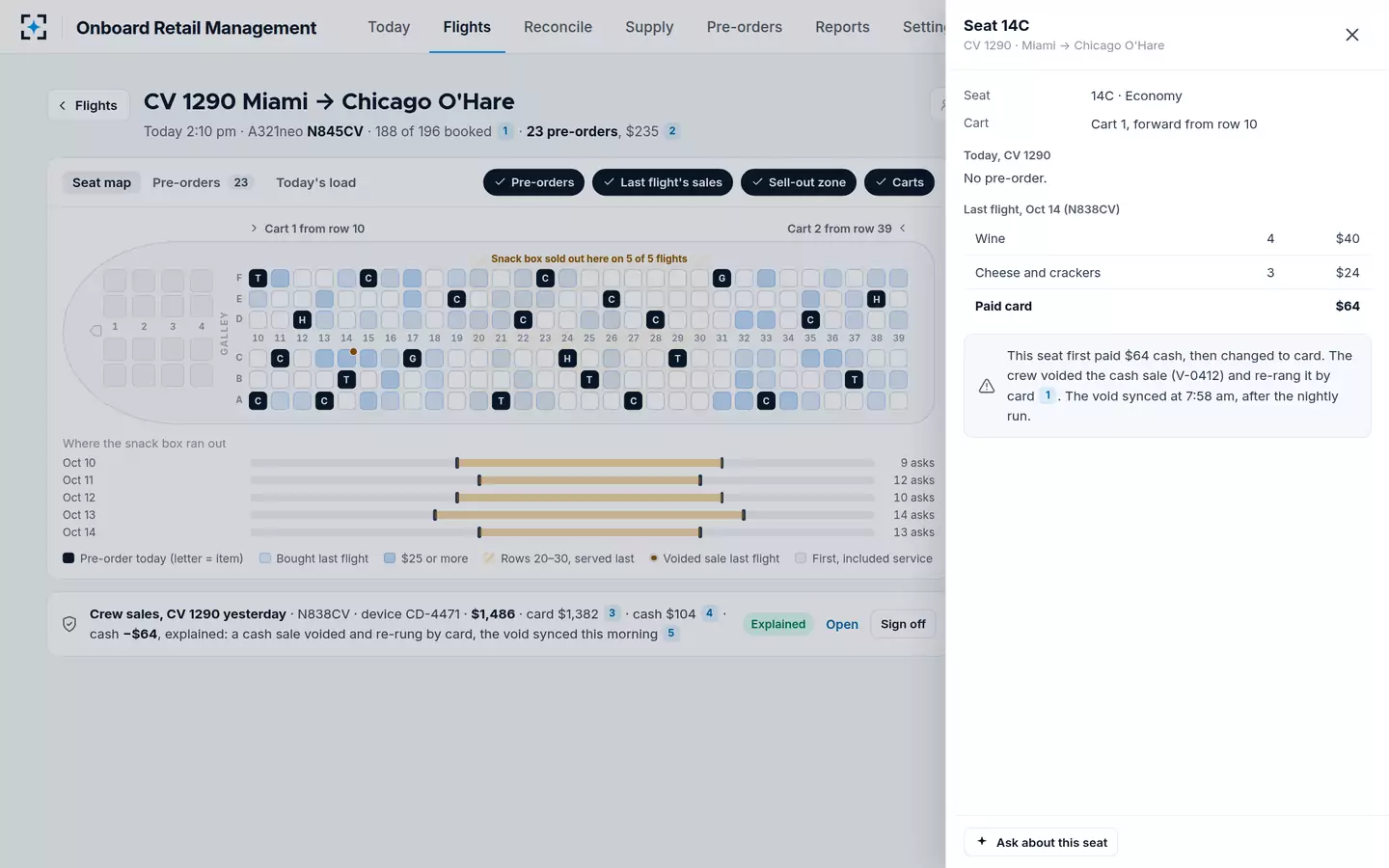Click the Onboard Retail Management logo icon
The image size is (1389, 868).
tap(34, 27)
